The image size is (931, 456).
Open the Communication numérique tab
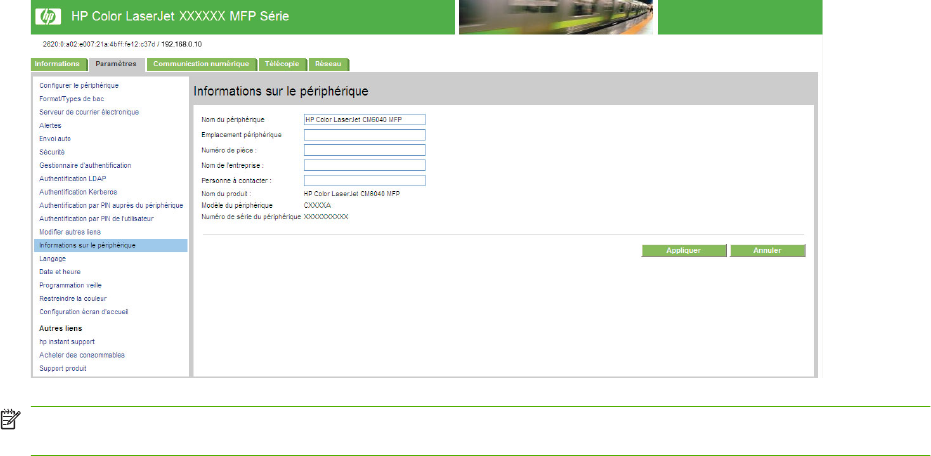[202, 64]
